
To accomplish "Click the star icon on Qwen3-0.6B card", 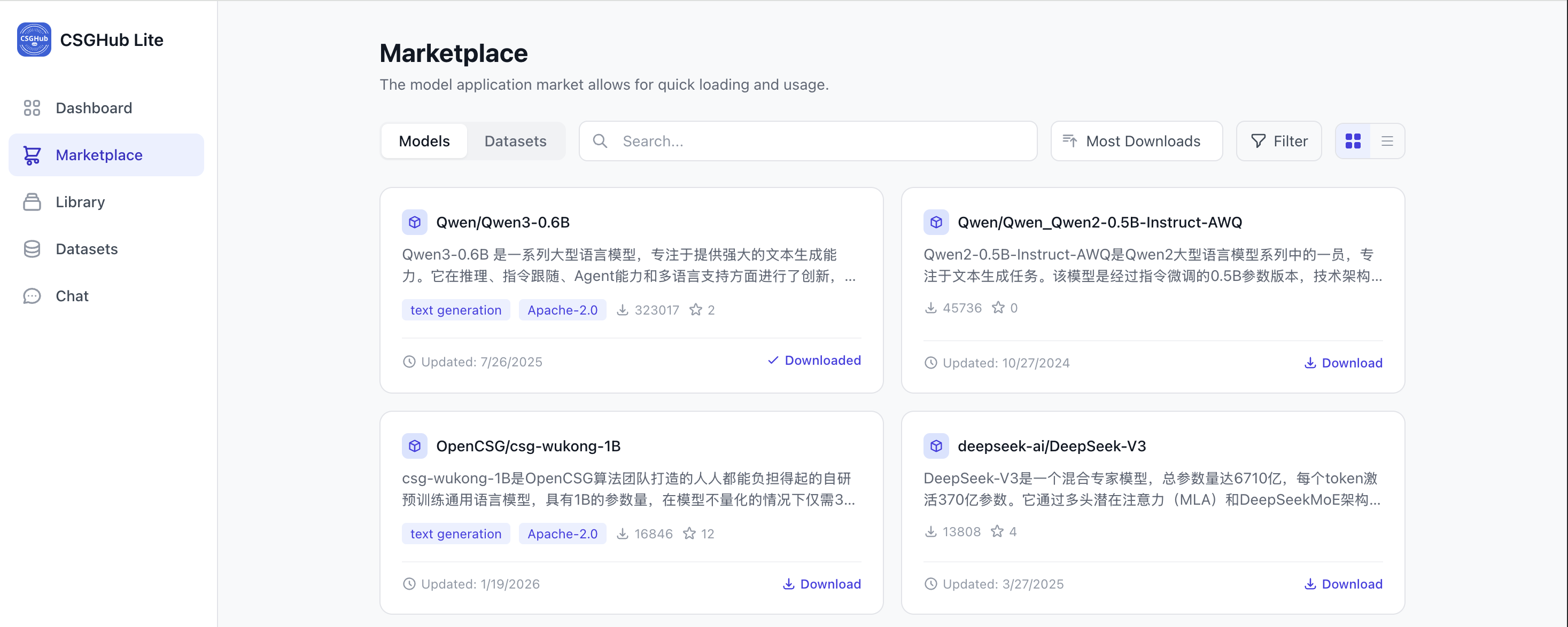I will 695,310.
